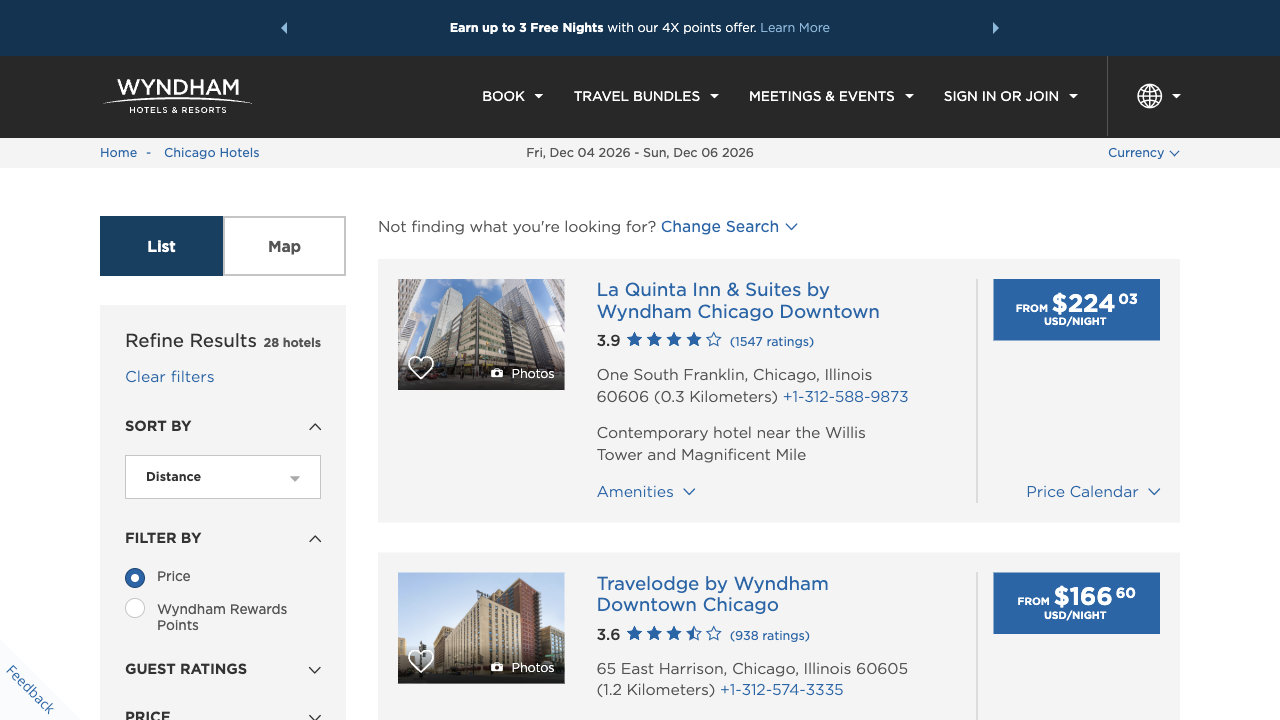This screenshot has width=1280, height=720.
Task: Expand Price Calendar for La Quinta
Action: (x=1093, y=492)
